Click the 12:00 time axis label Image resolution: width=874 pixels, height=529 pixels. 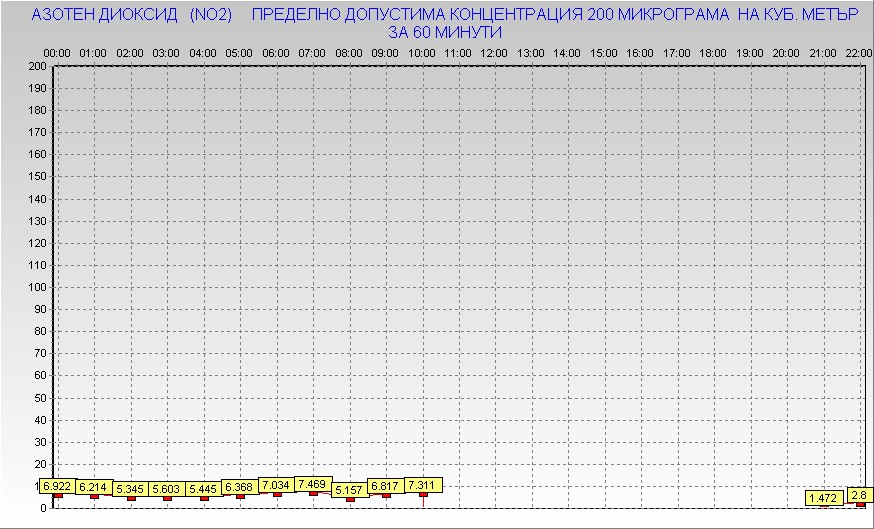(495, 52)
